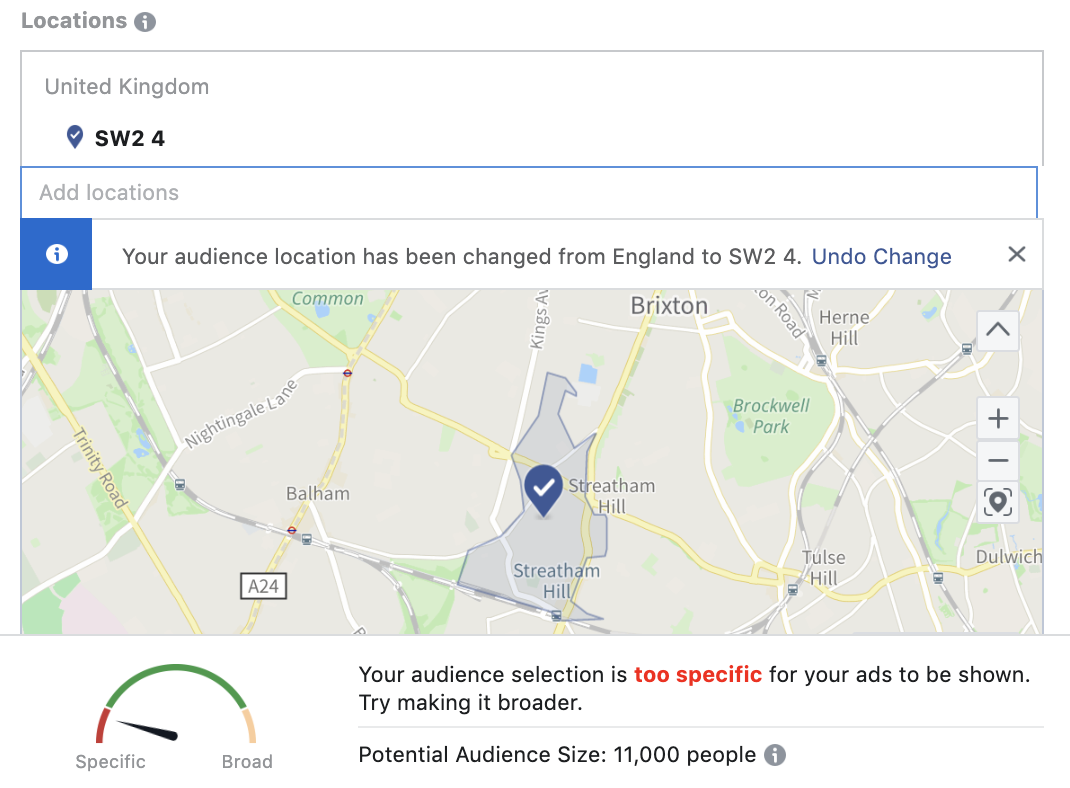
Task: Click Undo Change link
Action: [881, 257]
